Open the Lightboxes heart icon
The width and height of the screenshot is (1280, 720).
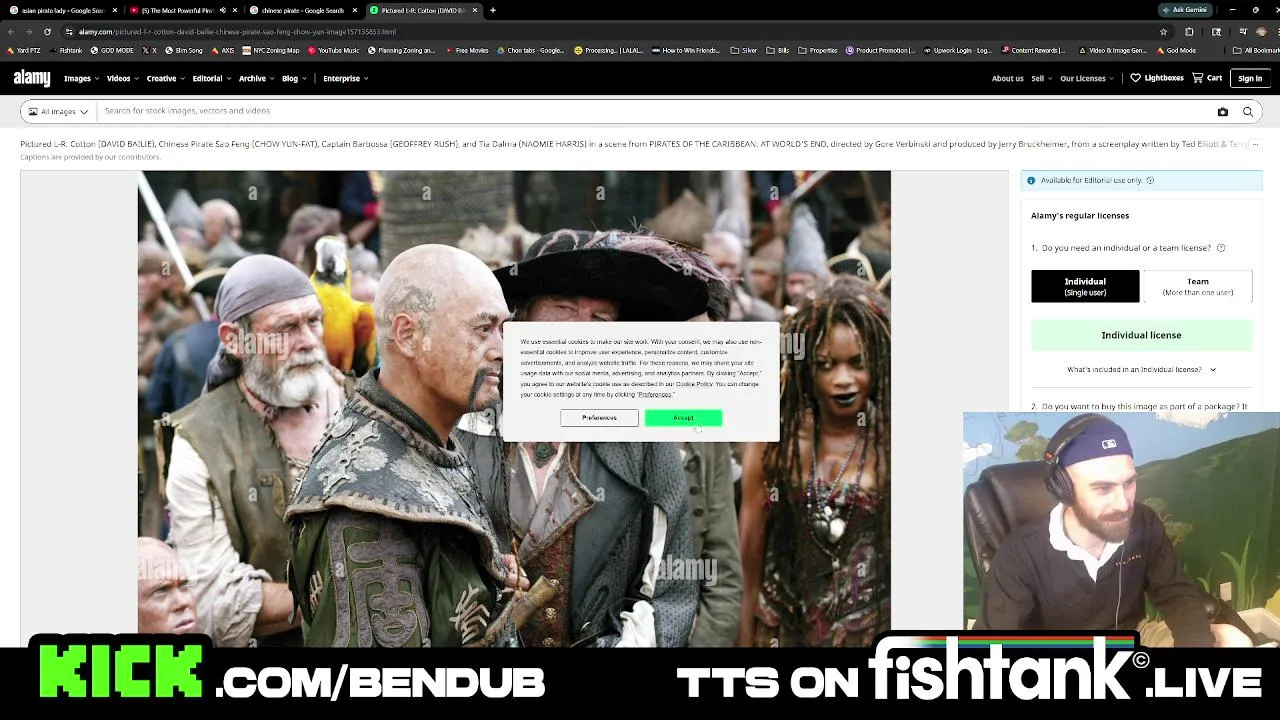(1135, 78)
